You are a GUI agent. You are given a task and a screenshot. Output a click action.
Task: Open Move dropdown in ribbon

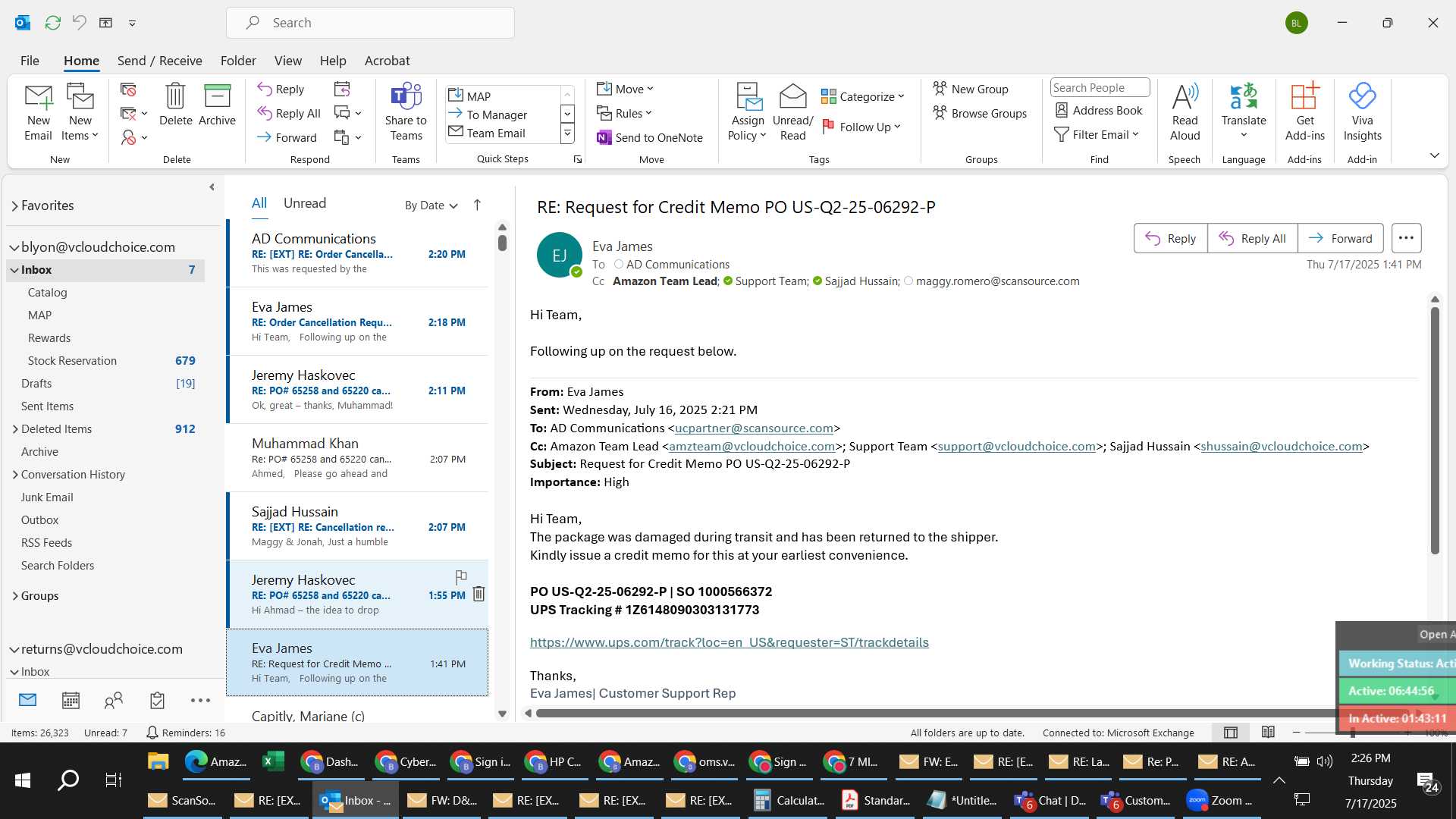pos(625,89)
